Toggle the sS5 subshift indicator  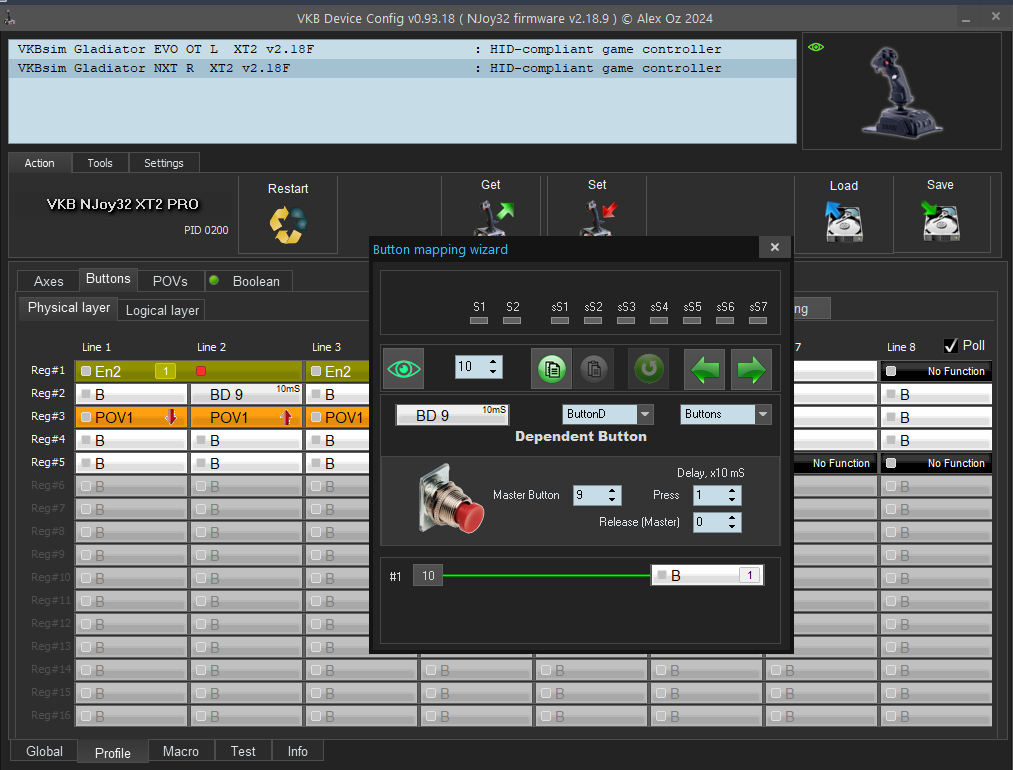[692, 320]
